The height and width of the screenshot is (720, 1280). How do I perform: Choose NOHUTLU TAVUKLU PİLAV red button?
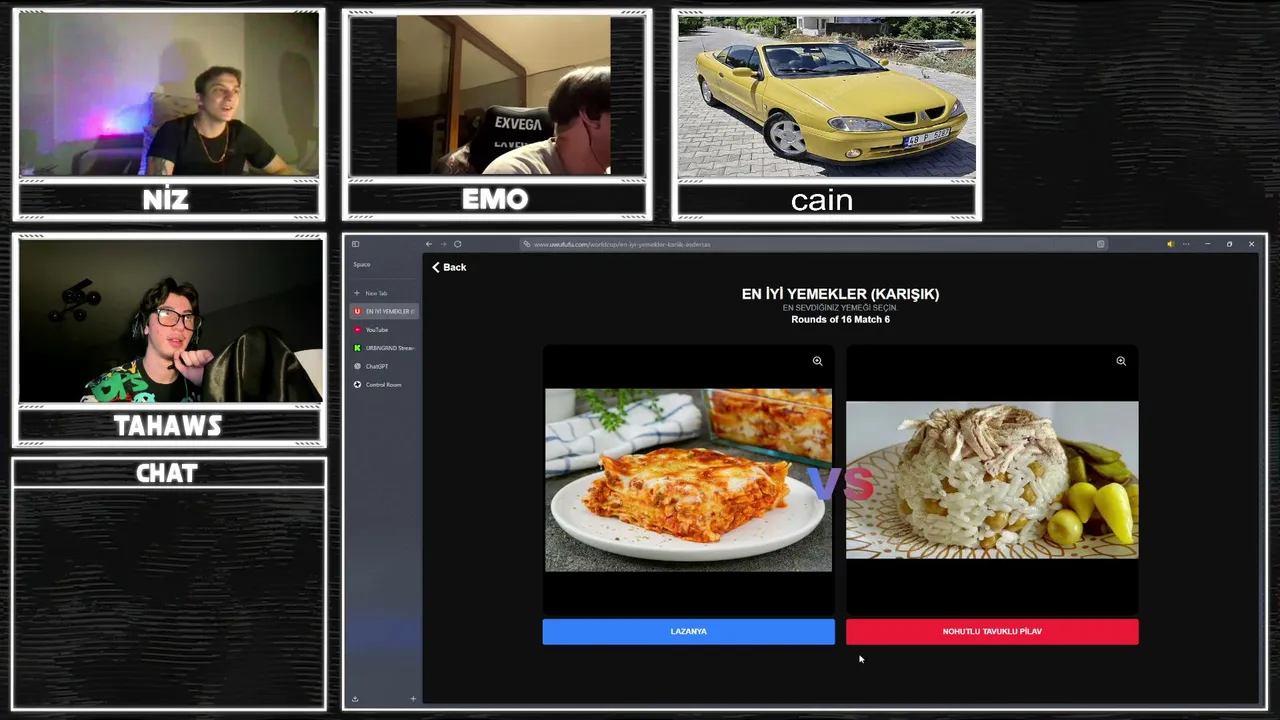click(992, 631)
